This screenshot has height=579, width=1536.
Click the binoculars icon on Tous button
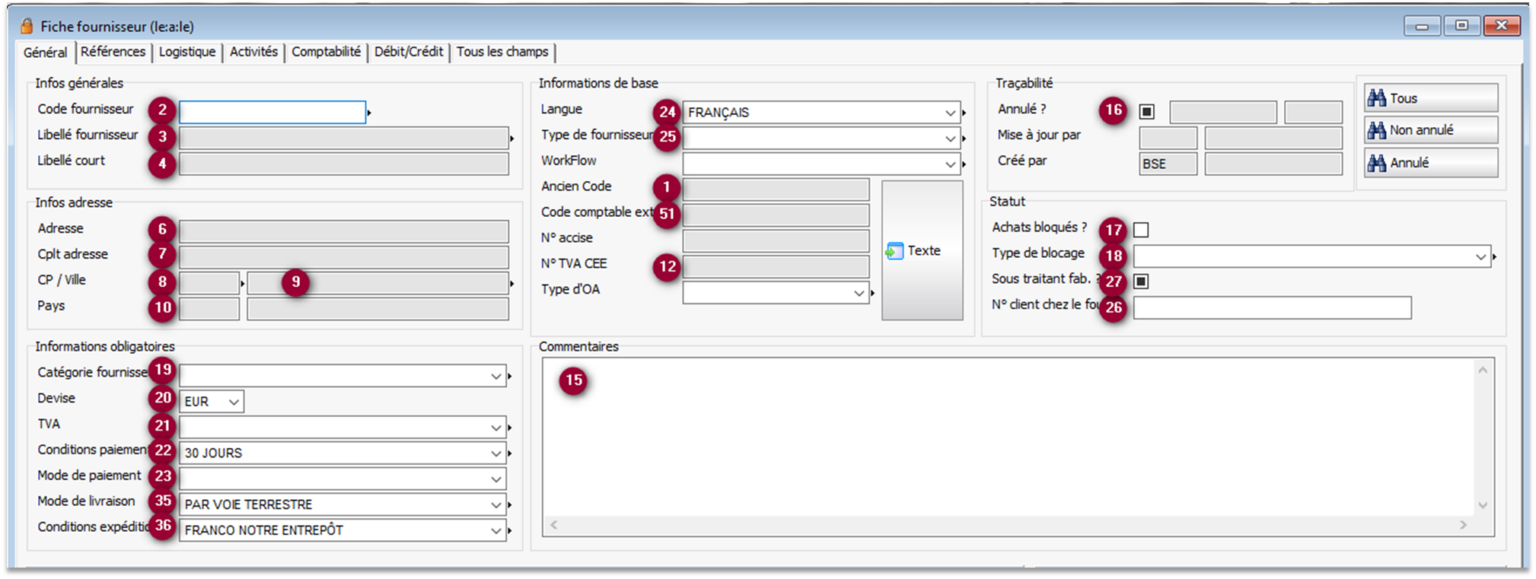click(1377, 98)
